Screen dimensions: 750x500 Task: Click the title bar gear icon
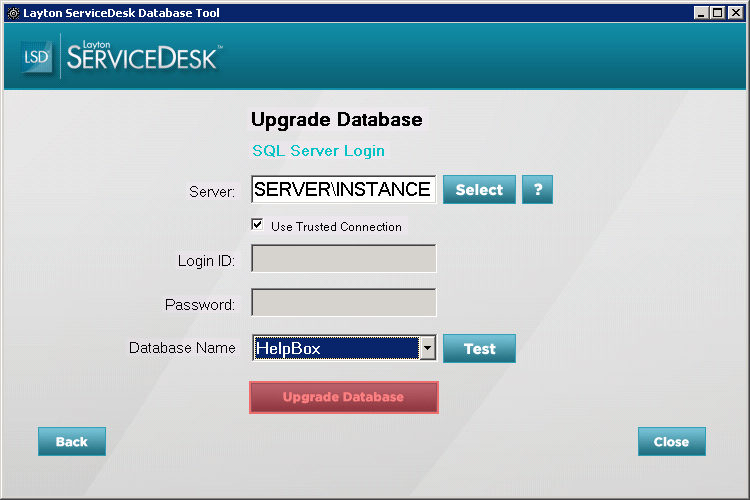[13, 13]
